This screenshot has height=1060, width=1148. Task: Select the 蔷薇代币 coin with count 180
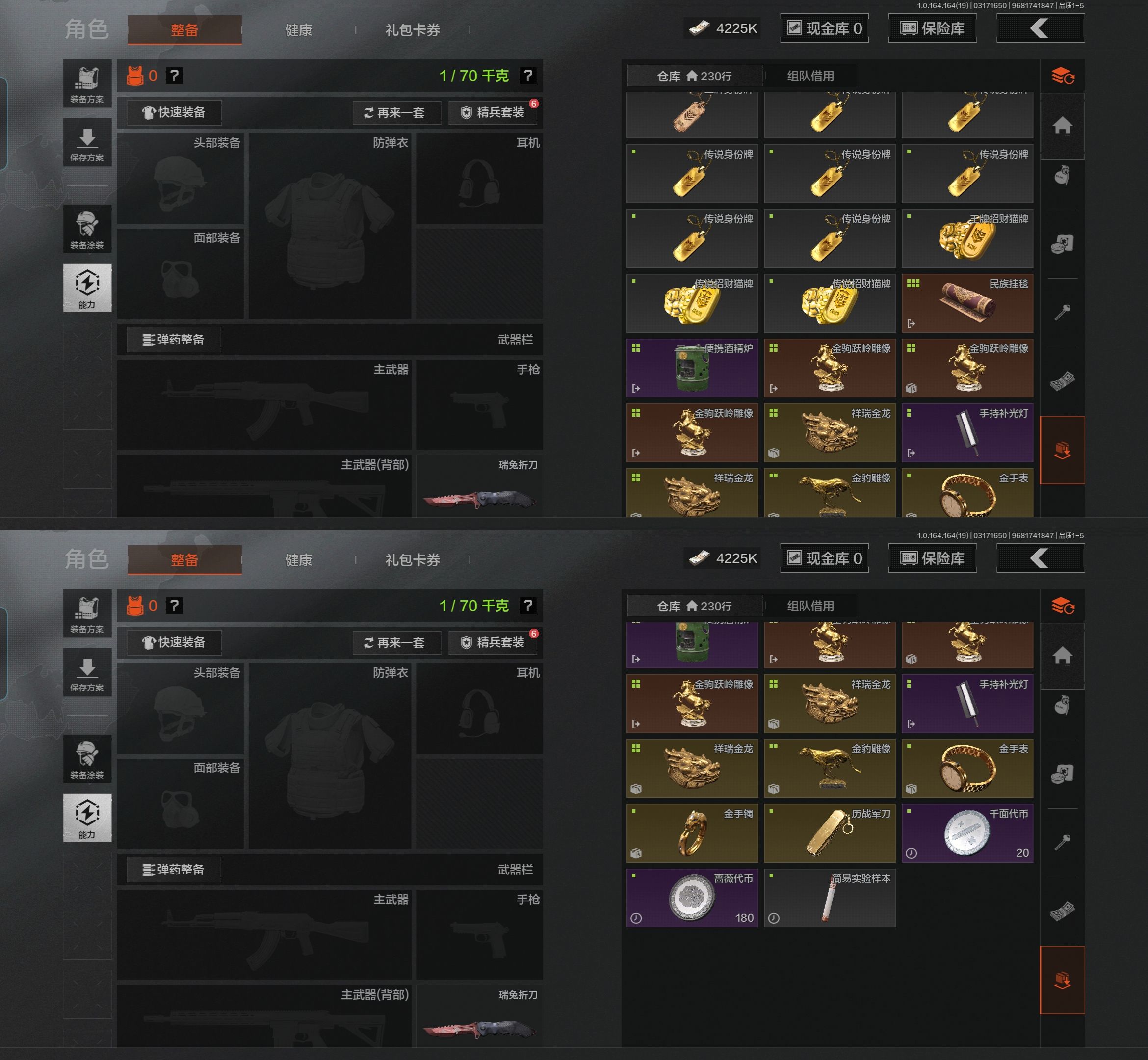click(692, 898)
